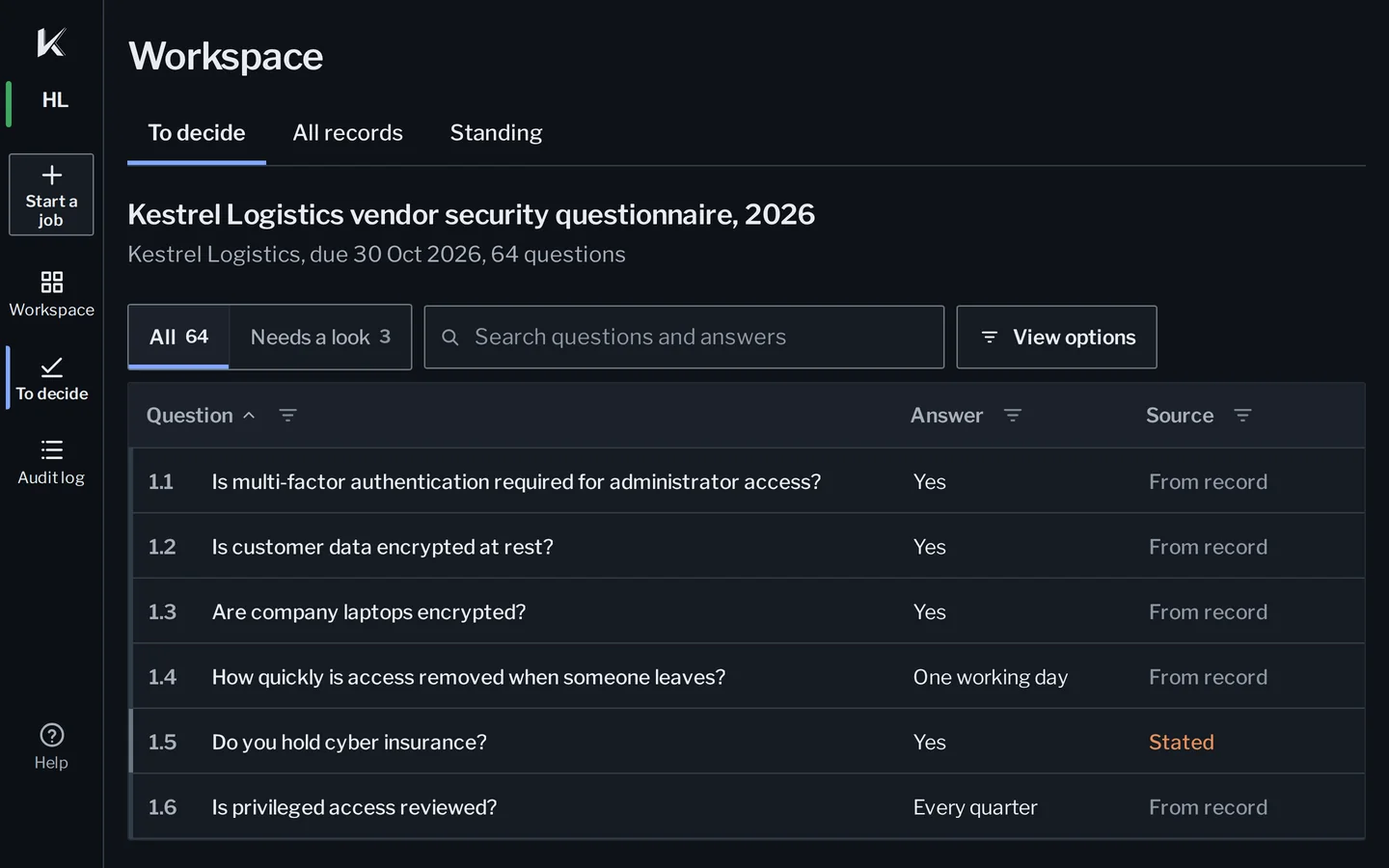The height and width of the screenshot is (868, 1389).
Task: Click the magnifier search icon
Action: point(449,338)
